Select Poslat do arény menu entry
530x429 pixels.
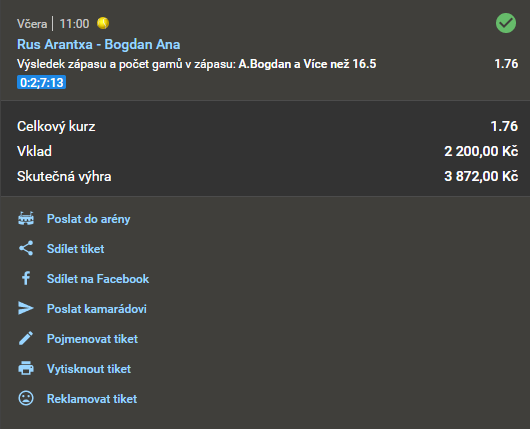[88, 219]
